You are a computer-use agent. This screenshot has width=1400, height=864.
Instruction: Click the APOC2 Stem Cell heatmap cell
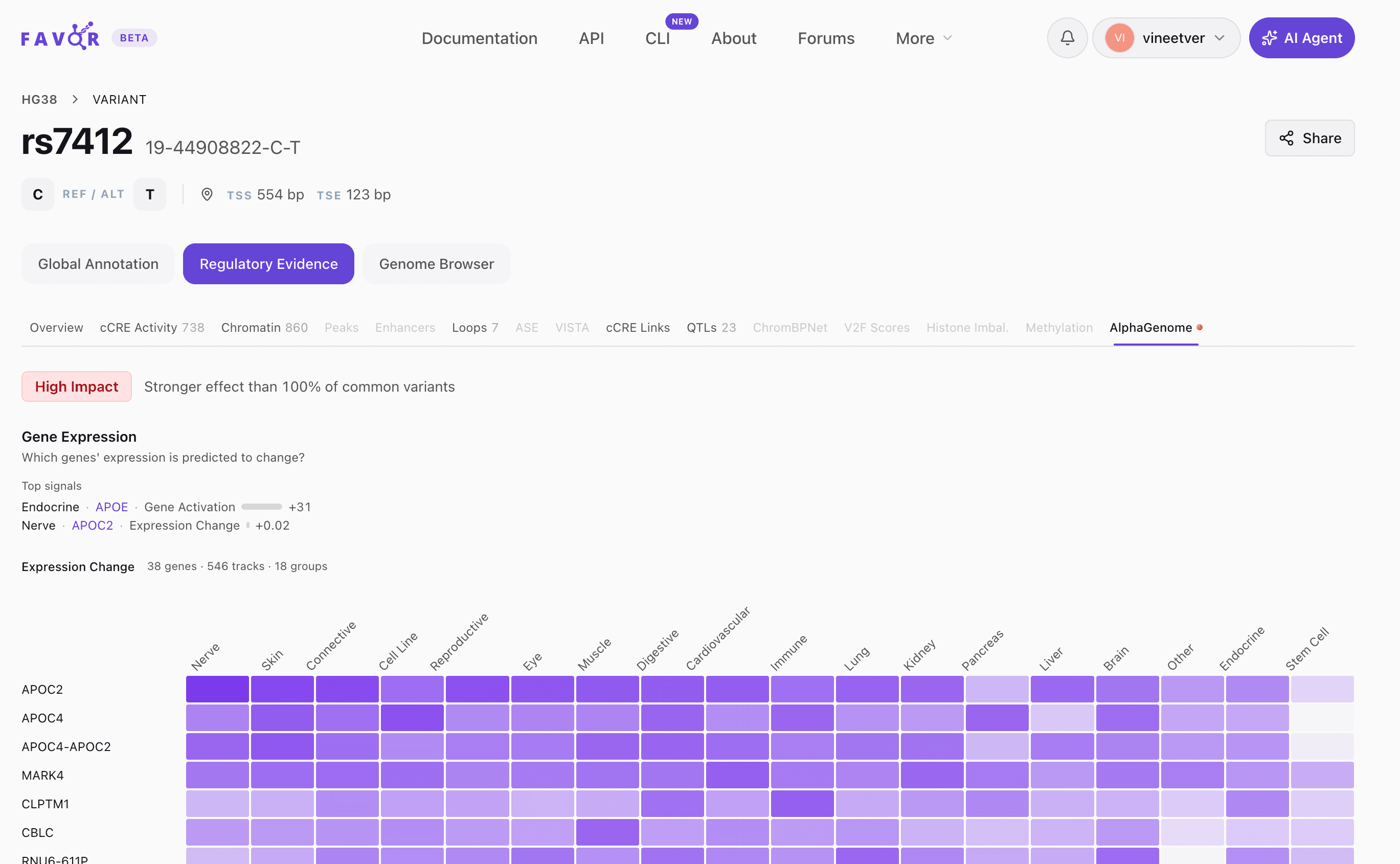(1322, 689)
